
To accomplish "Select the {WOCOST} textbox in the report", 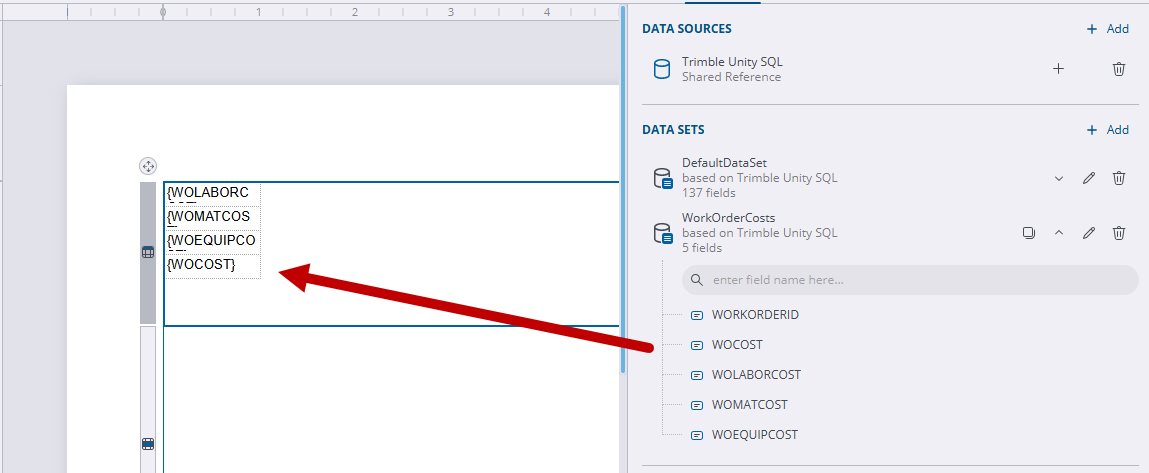I will pyautogui.click(x=212, y=265).
